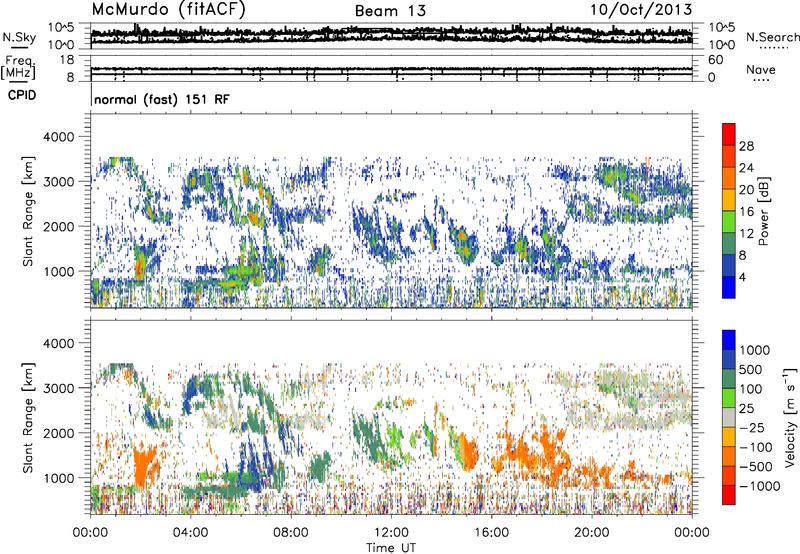Image resolution: width=800 pixels, height=554 pixels.
Task: Pick the light green 12–16 dB Power swatch
Action: coord(729,222)
